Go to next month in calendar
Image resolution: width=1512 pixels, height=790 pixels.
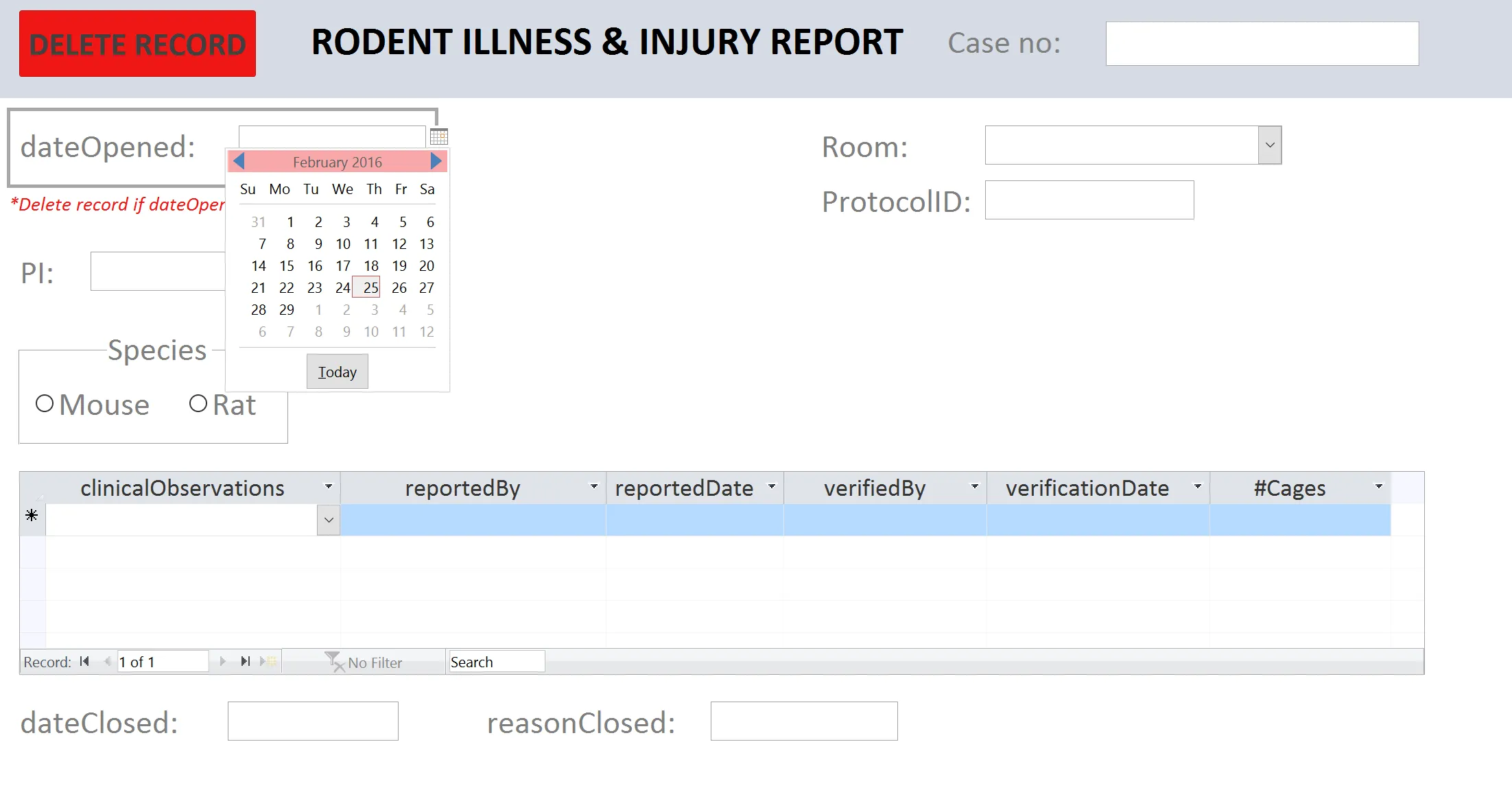tap(436, 161)
